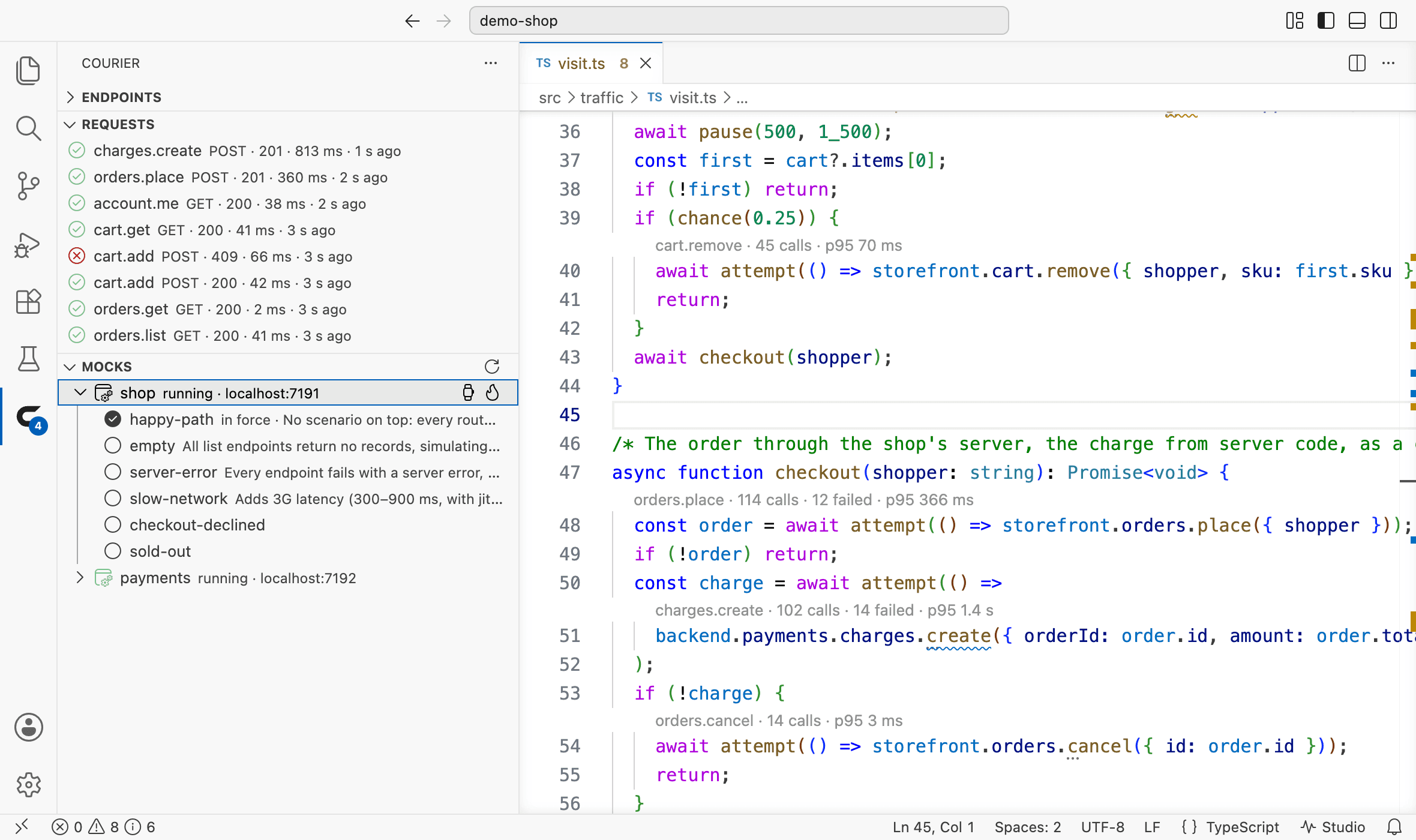Collapse the shop mock server
The width and height of the screenshot is (1416, 840).
tap(80, 393)
